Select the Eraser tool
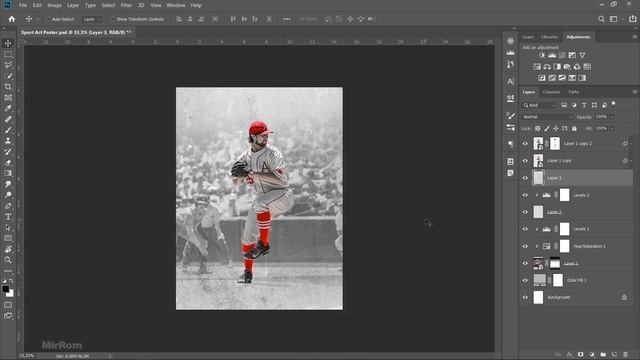 click(8, 162)
